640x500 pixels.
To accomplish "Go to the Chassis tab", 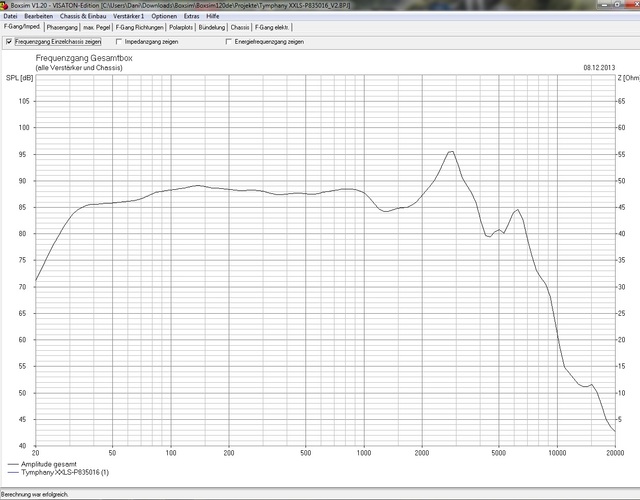I will (x=240, y=28).
